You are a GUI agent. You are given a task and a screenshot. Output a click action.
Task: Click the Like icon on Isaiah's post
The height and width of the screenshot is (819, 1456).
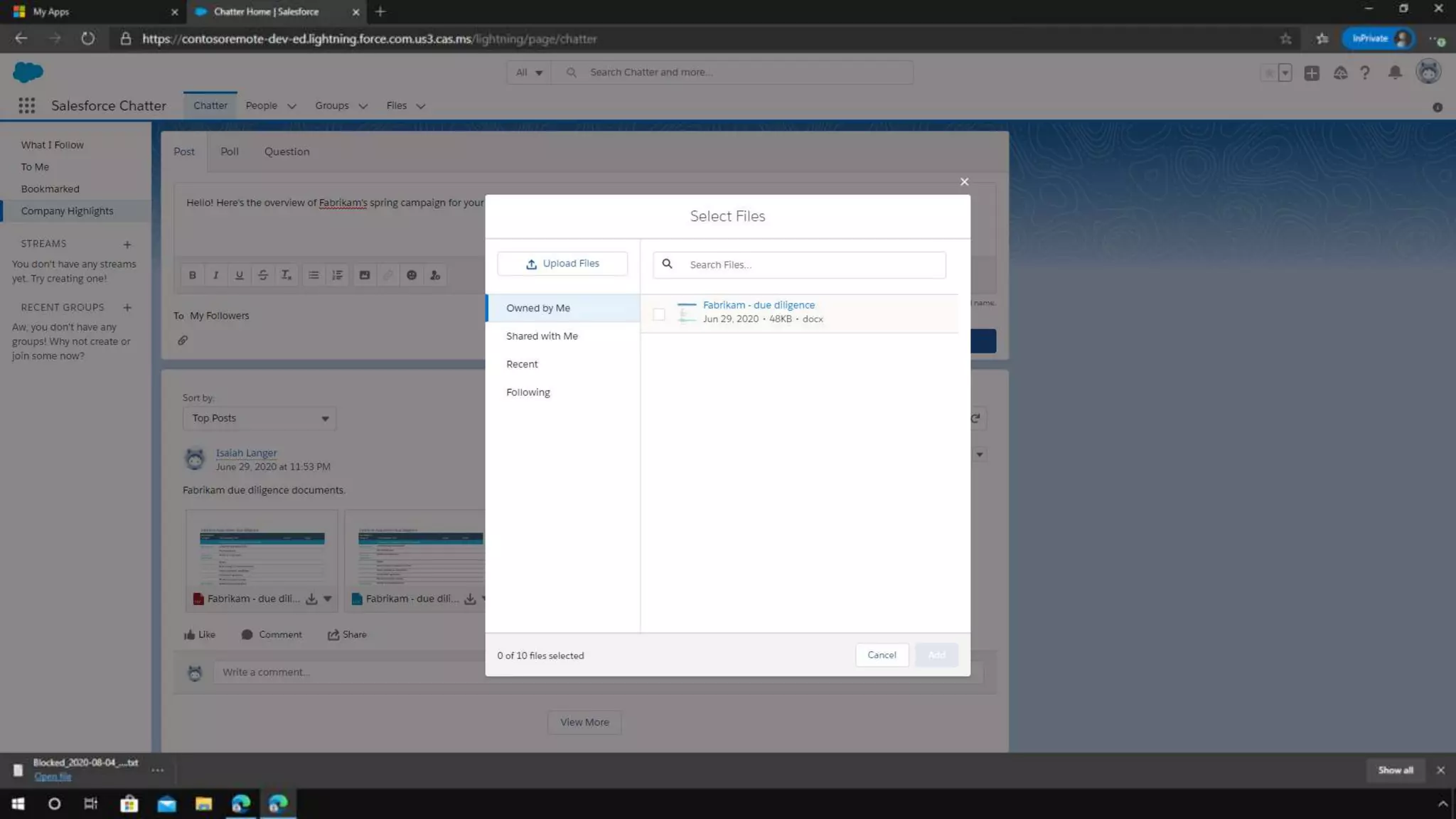[190, 635]
